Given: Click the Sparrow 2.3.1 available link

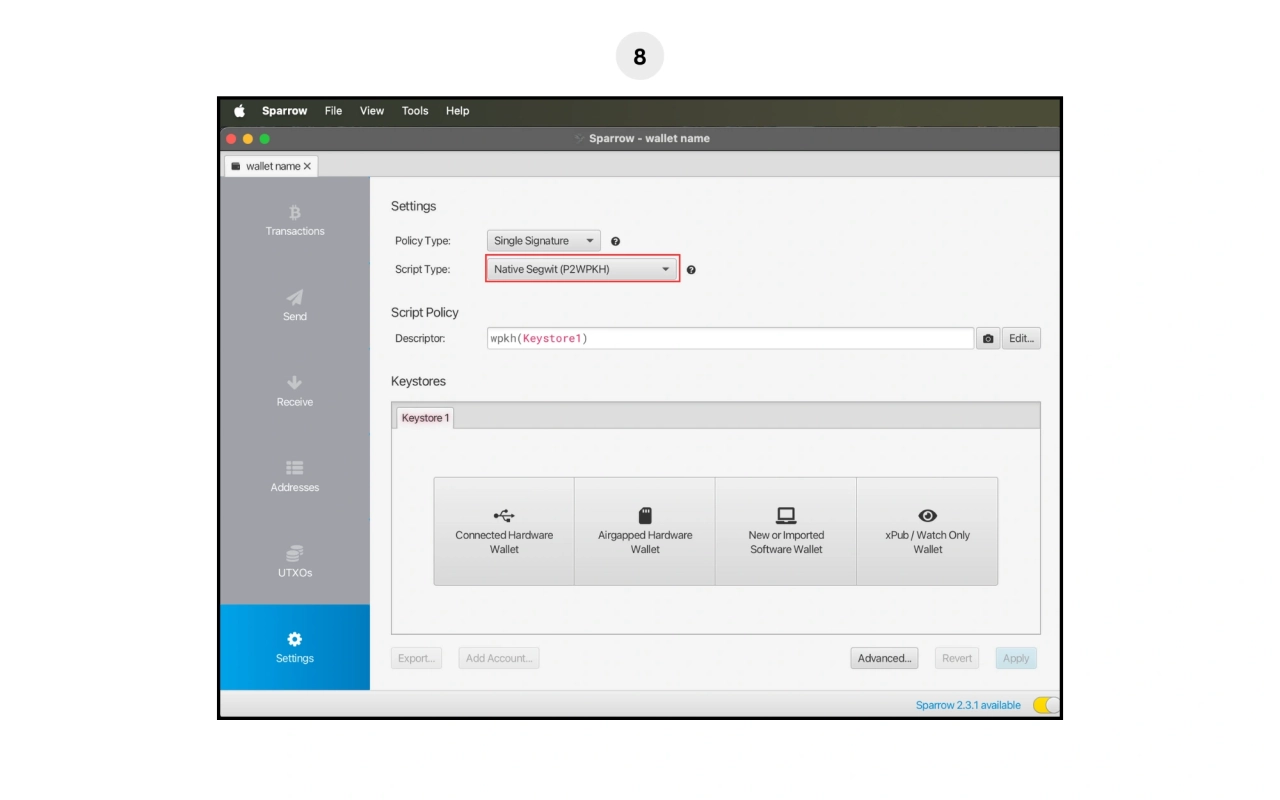Looking at the screenshot, I should coord(968,705).
